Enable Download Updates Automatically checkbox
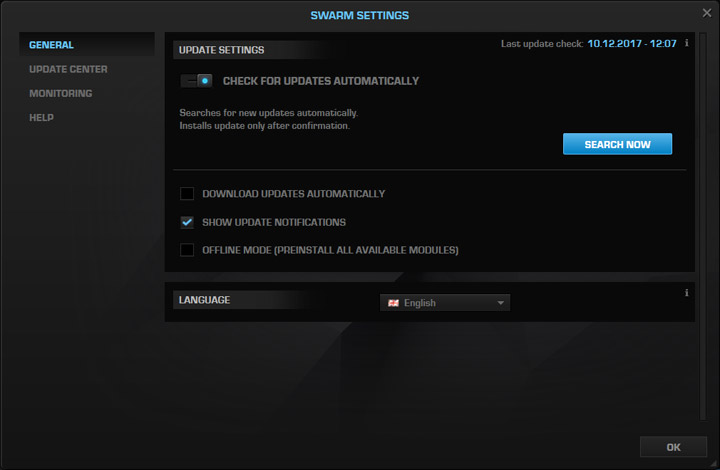 pyautogui.click(x=187, y=194)
